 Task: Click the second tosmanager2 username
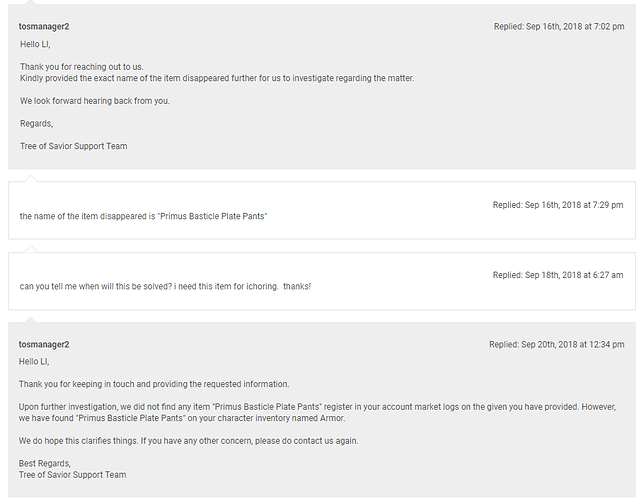click(x=44, y=344)
